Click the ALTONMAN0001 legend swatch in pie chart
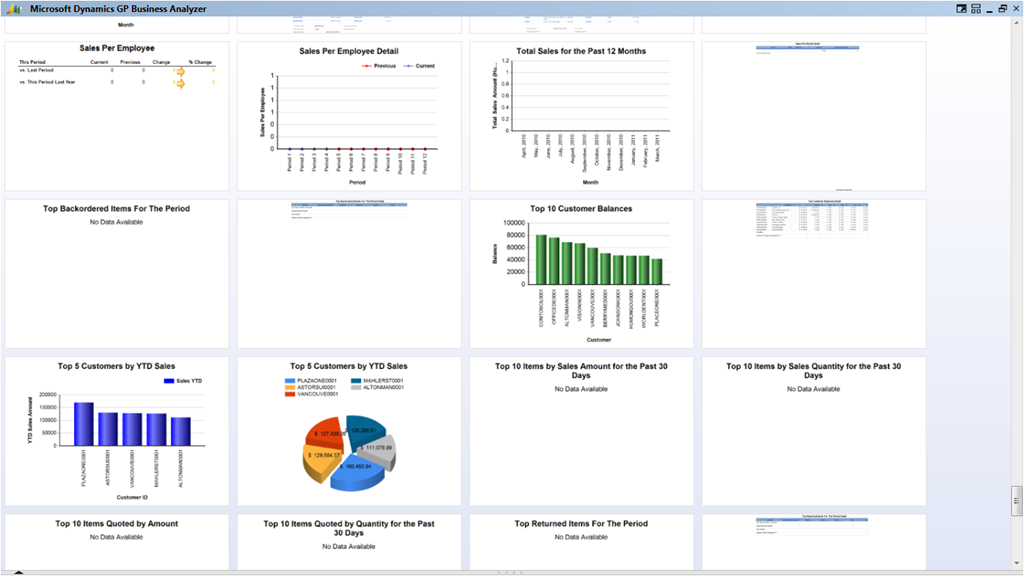The width and height of the screenshot is (1024, 576). click(356, 387)
